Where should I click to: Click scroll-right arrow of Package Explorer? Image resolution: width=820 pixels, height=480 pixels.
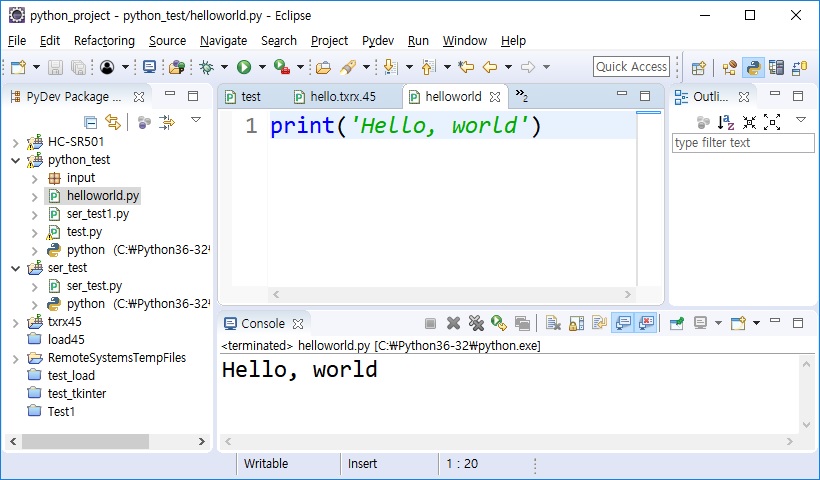coord(202,441)
